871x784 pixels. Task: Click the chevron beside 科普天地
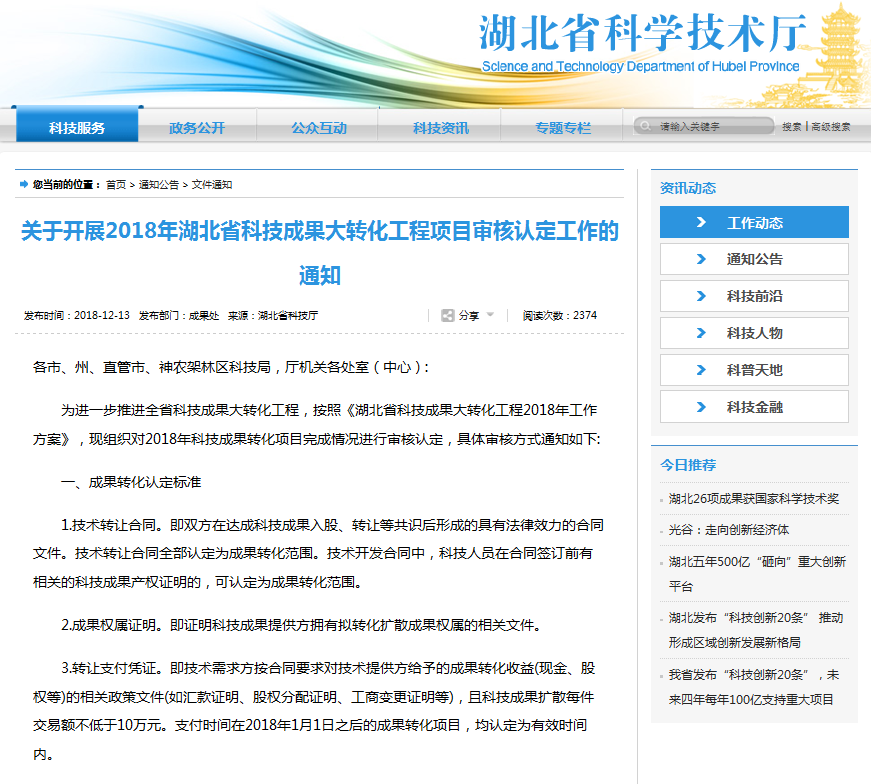click(x=701, y=370)
